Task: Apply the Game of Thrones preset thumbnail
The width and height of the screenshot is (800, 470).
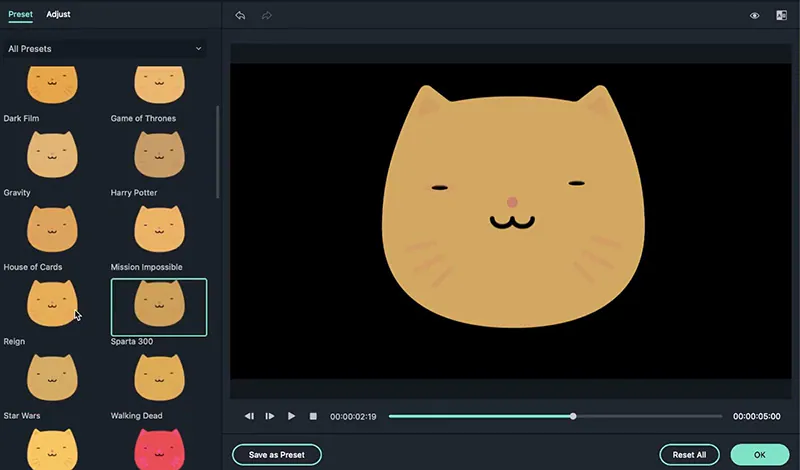Action: pyautogui.click(x=159, y=85)
